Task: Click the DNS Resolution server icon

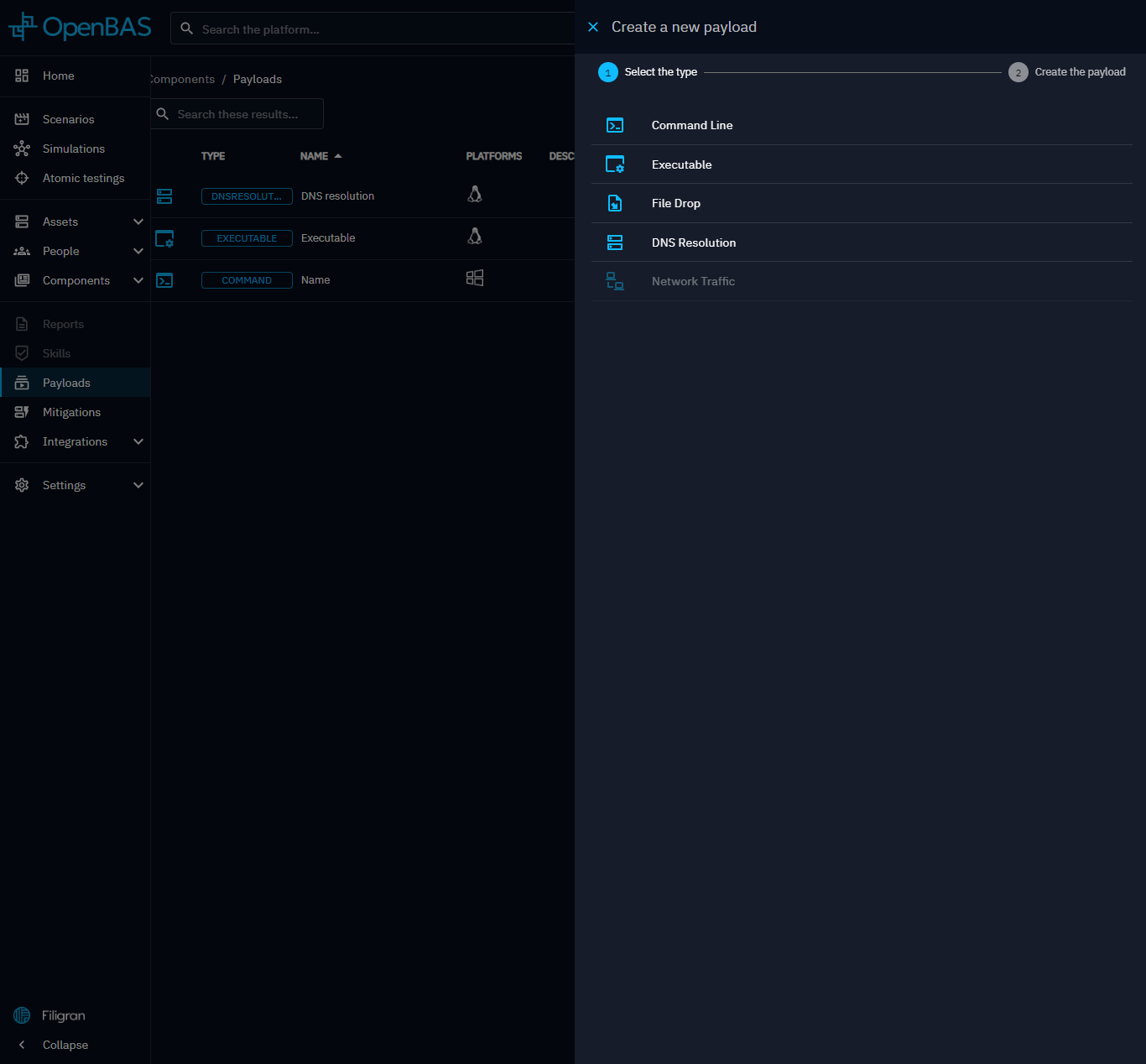Action: coord(614,243)
